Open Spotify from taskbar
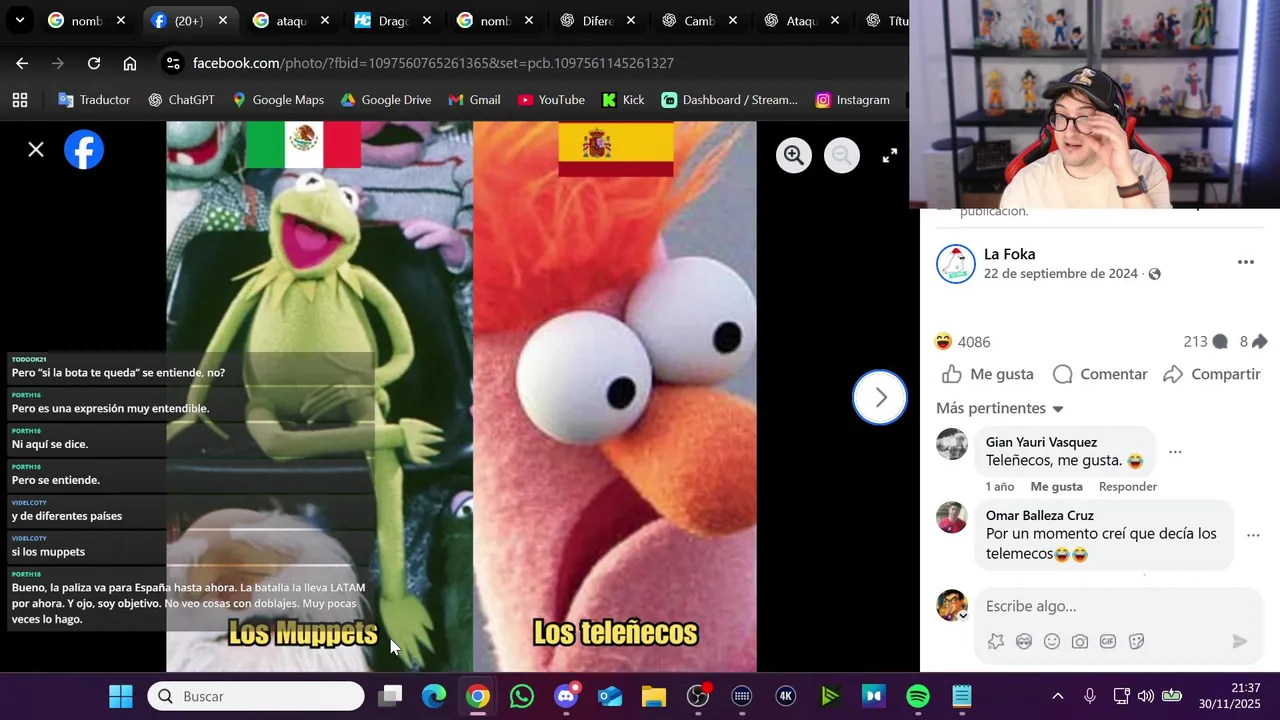This screenshot has height=720, width=1280. 918,696
